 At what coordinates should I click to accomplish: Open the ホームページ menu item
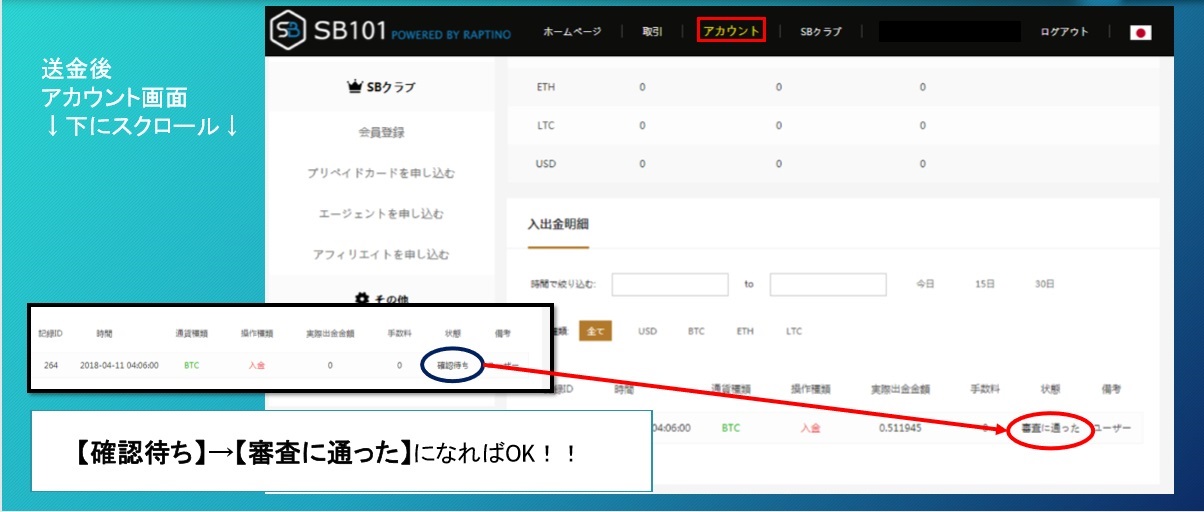tap(572, 32)
